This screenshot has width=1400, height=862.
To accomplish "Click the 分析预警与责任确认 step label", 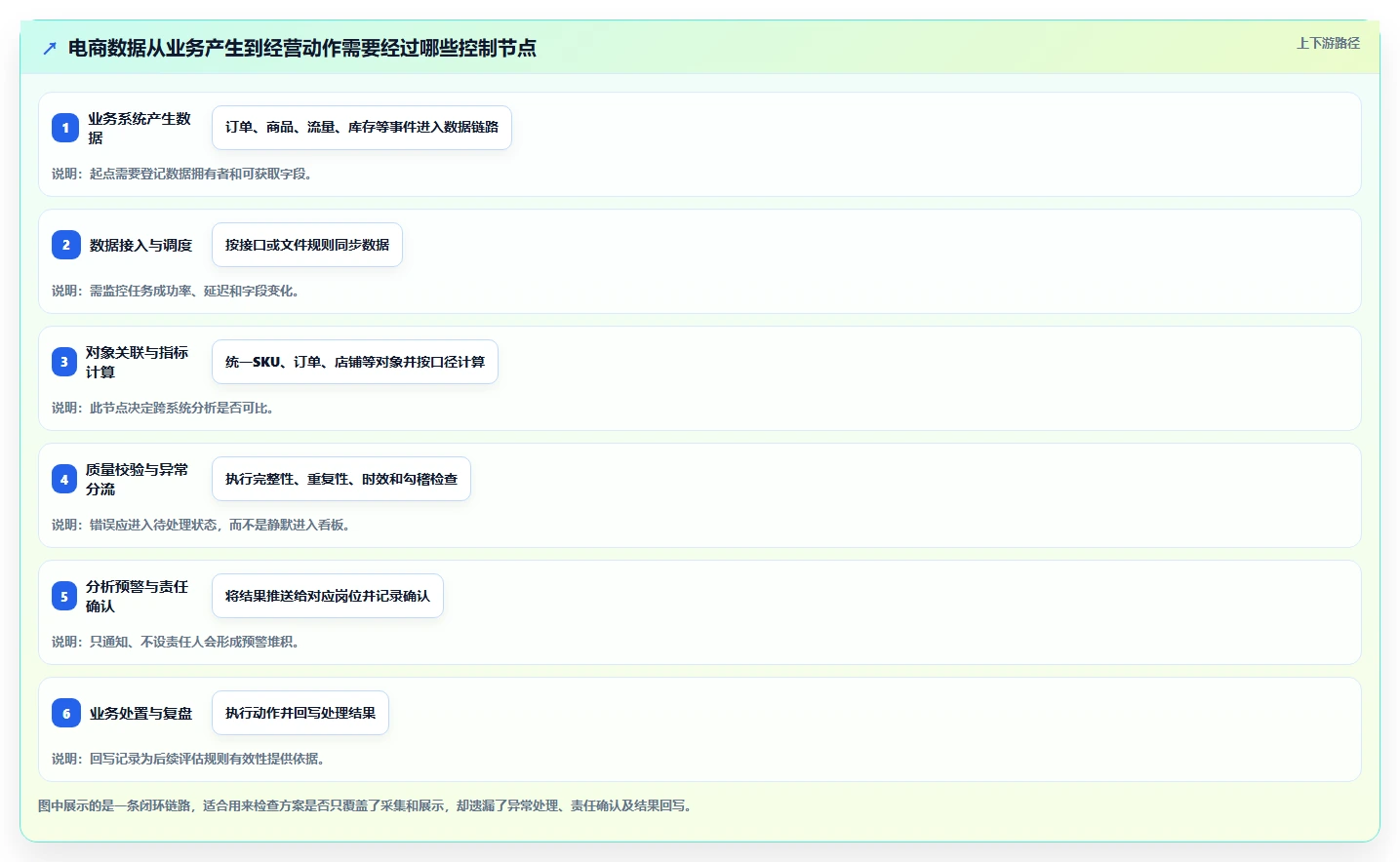I will (137, 596).
